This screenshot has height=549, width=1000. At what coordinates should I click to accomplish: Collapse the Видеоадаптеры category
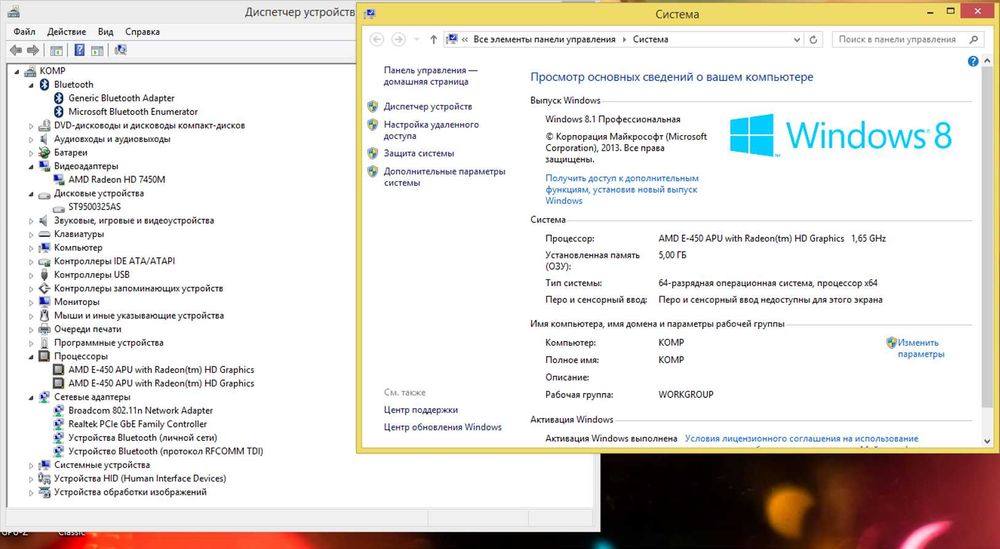tap(31, 166)
